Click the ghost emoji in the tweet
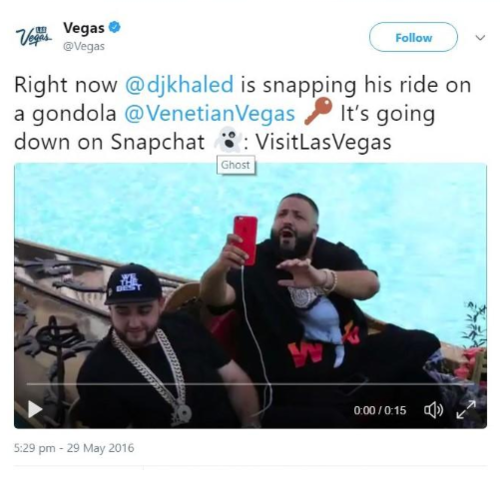 point(228,141)
